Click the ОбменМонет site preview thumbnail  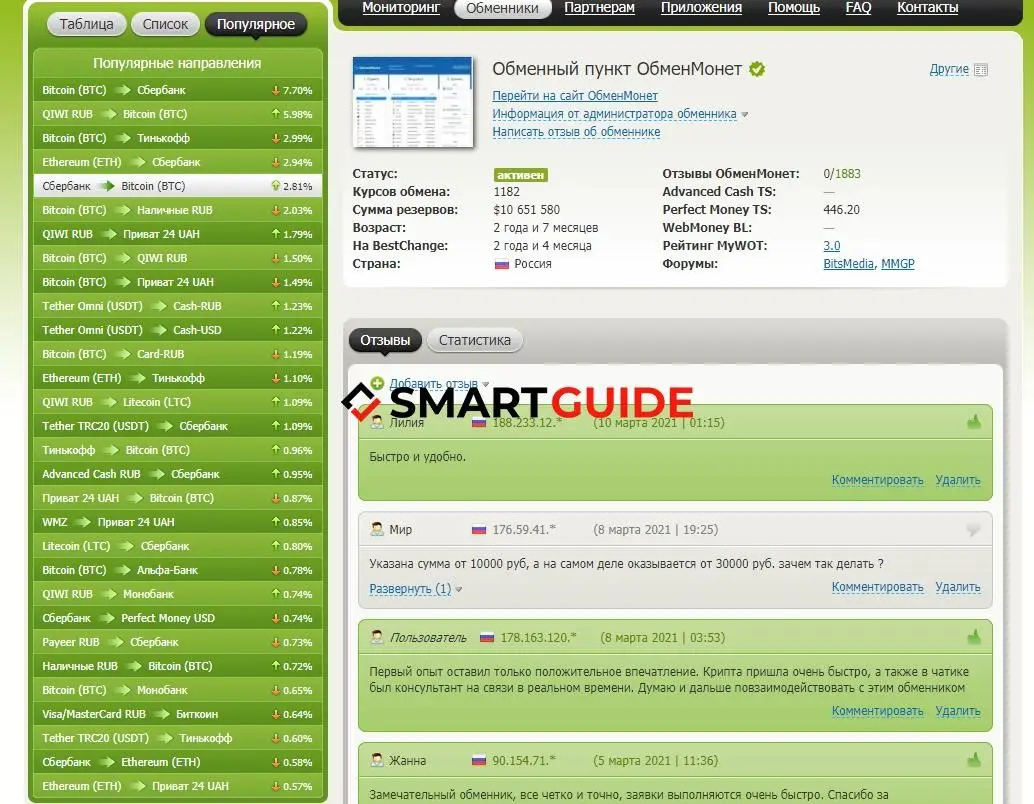coord(414,102)
